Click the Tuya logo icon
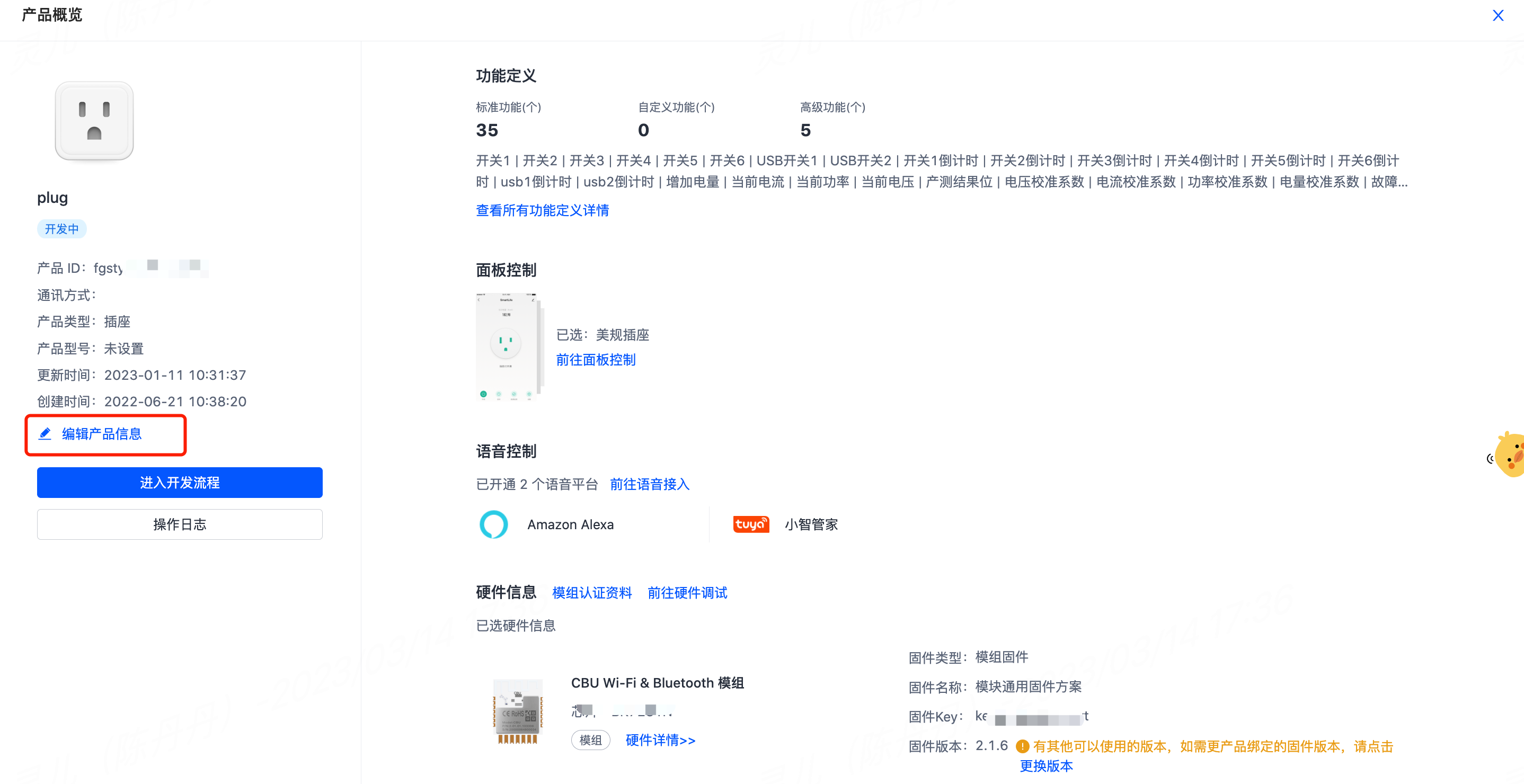Viewport: 1524px width, 784px height. tap(751, 524)
